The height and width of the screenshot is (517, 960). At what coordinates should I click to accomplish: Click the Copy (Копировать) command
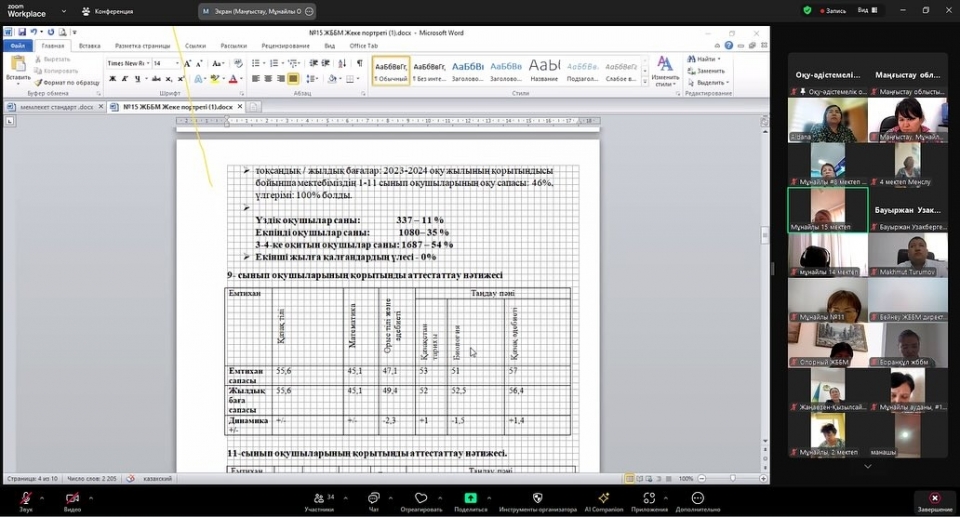pyautogui.click(x=56, y=70)
